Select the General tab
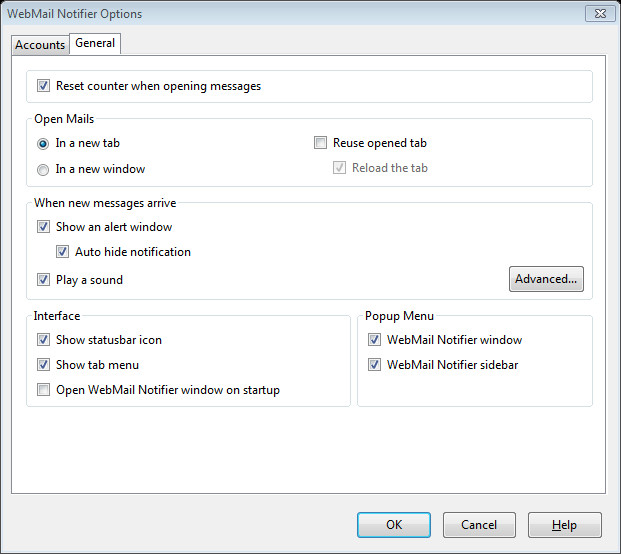621x554 pixels. point(95,43)
